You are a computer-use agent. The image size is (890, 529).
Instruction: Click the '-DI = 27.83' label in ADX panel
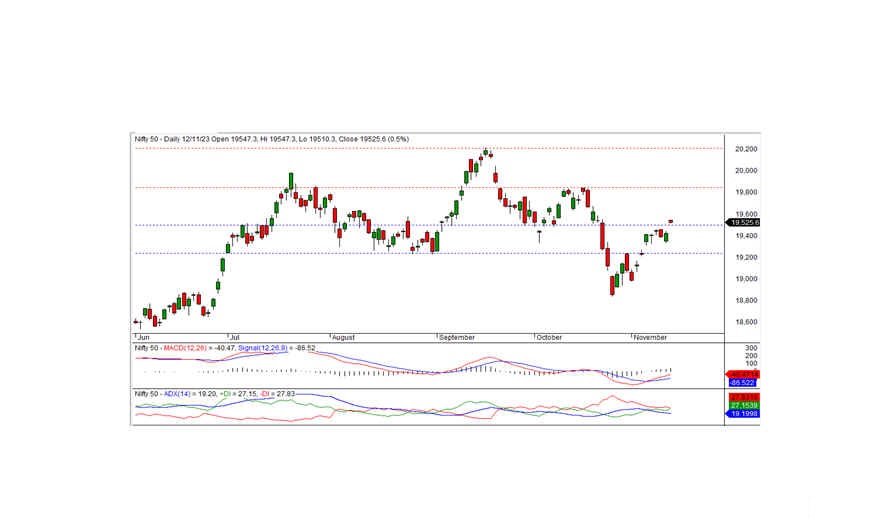(278, 393)
